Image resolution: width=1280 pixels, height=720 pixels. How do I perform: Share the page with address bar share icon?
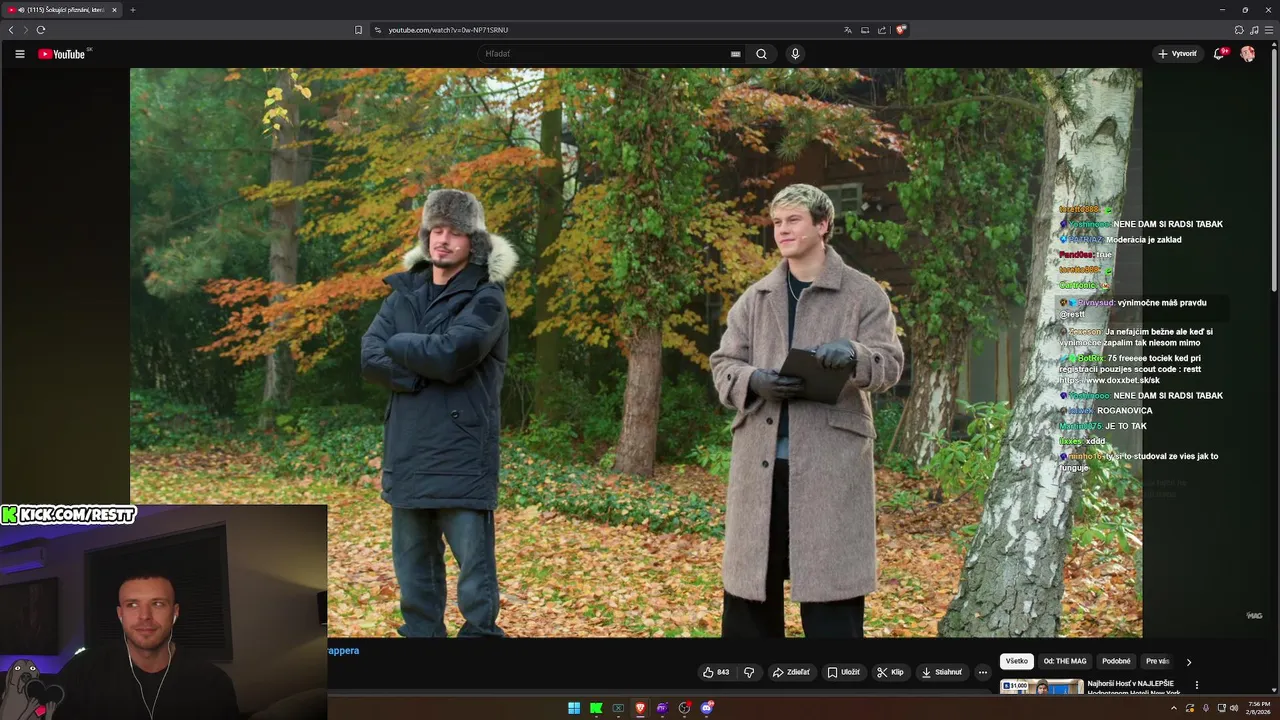point(882,30)
